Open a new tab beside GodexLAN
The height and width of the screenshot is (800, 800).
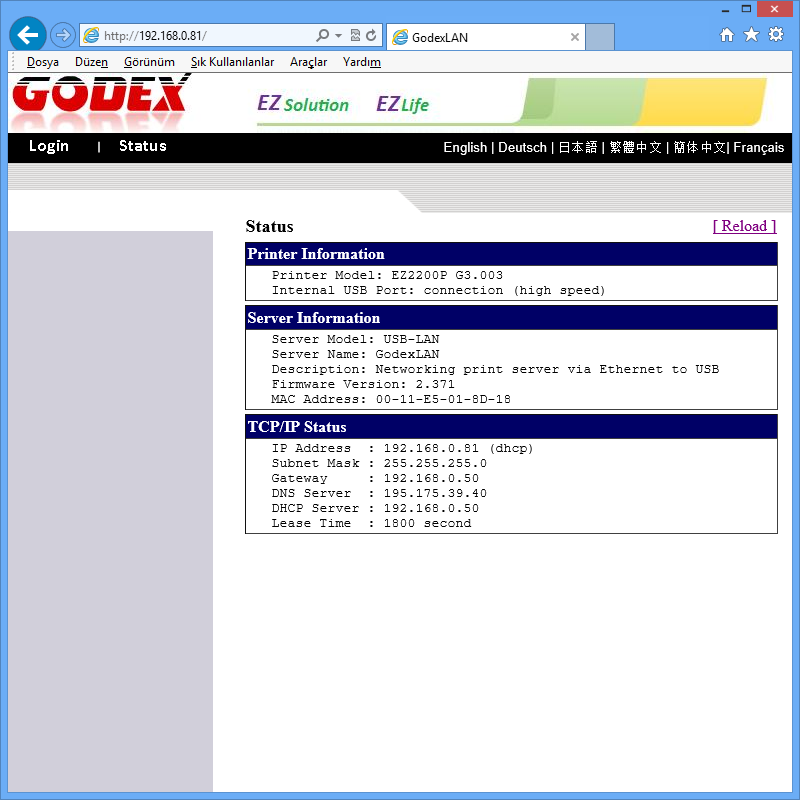600,38
